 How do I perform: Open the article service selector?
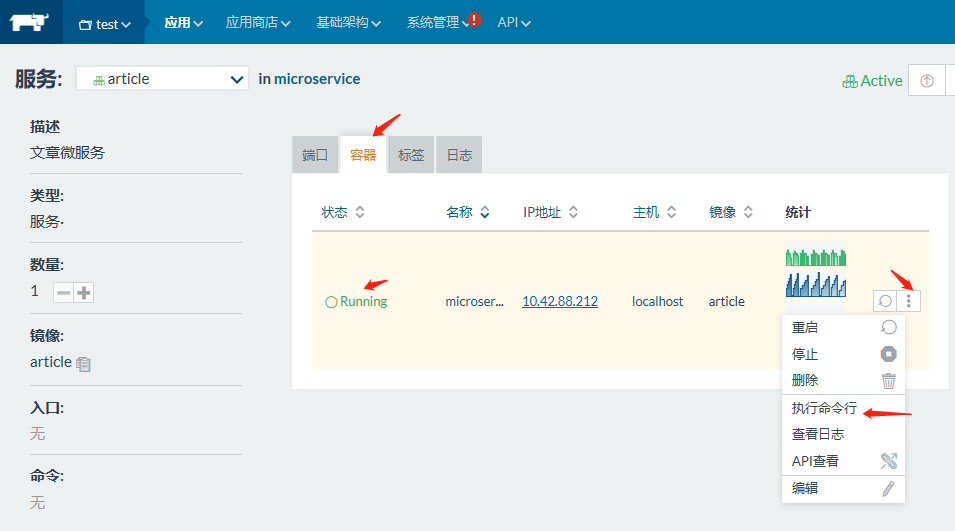tap(162, 79)
